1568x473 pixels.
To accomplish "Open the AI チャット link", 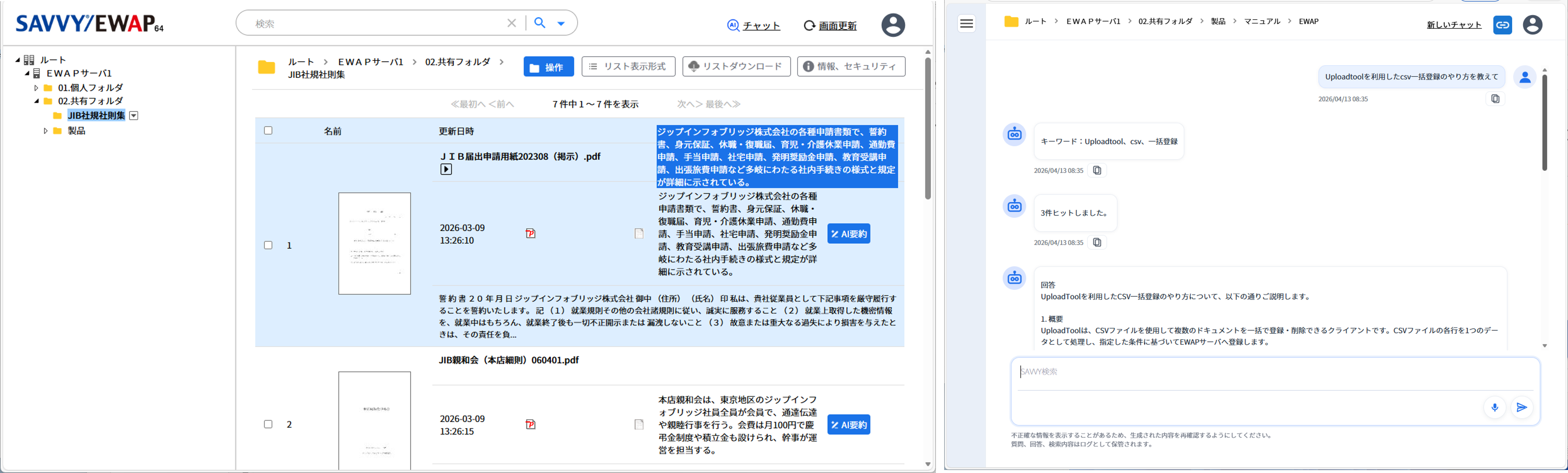I will (753, 26).
